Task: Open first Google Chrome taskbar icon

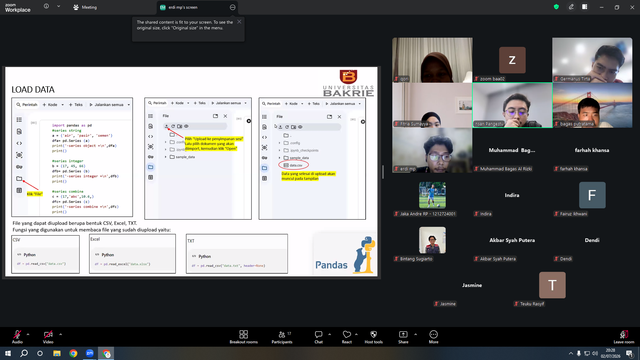Action: (x=73, y=353)
